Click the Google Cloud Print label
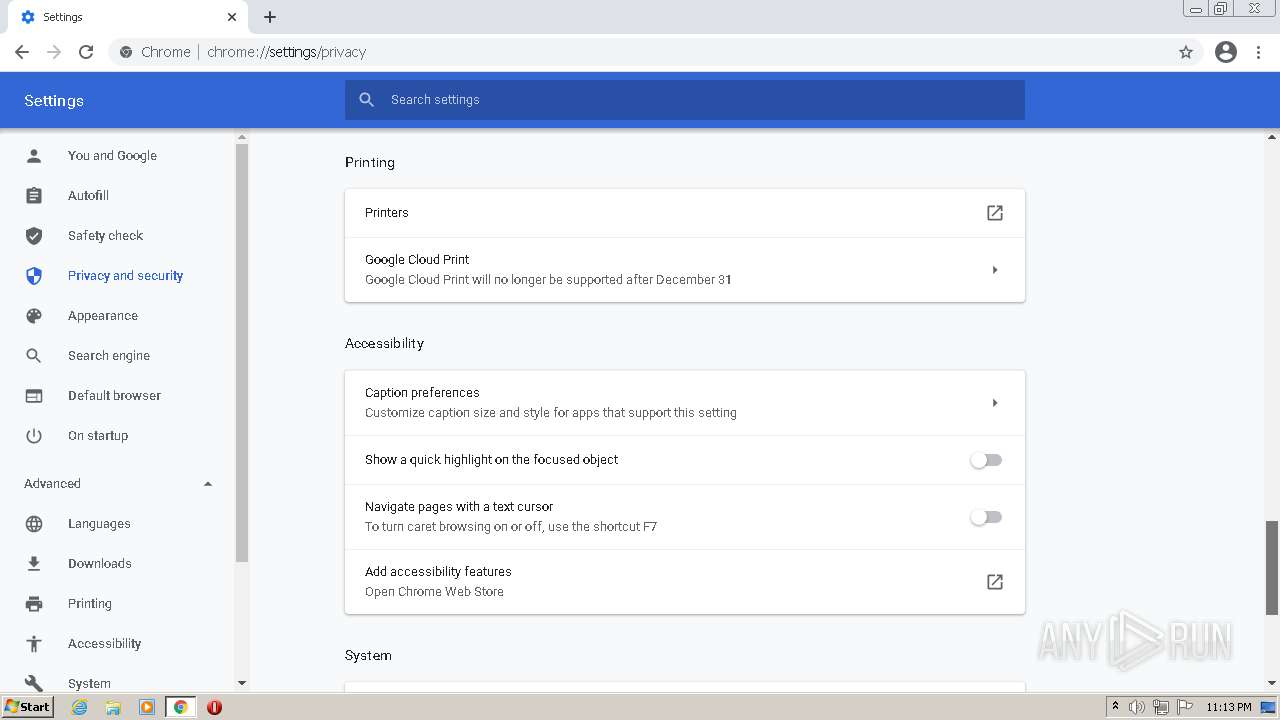Screen dimensions: 1280x720 [417, 259]
